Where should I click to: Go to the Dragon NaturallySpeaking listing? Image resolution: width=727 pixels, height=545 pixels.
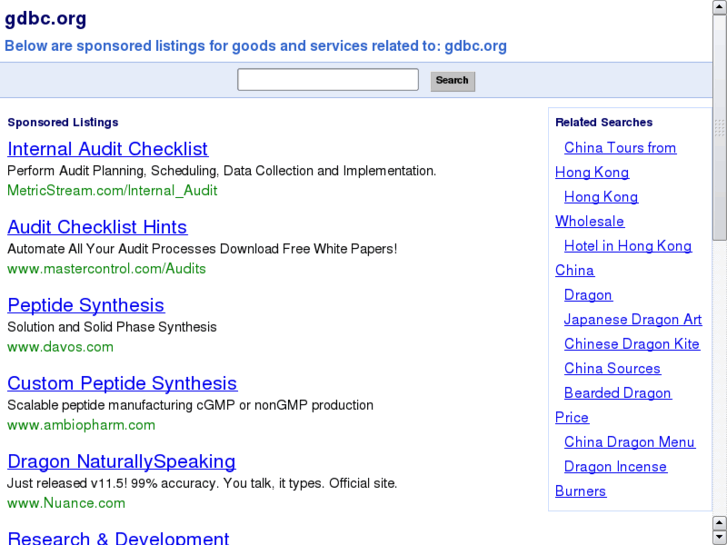click(x=121, y=461)
